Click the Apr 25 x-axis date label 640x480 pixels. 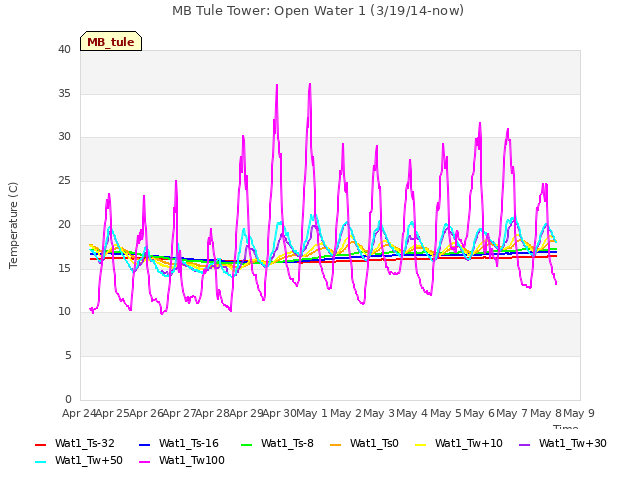pyautogui.click(x=112, y=413)
